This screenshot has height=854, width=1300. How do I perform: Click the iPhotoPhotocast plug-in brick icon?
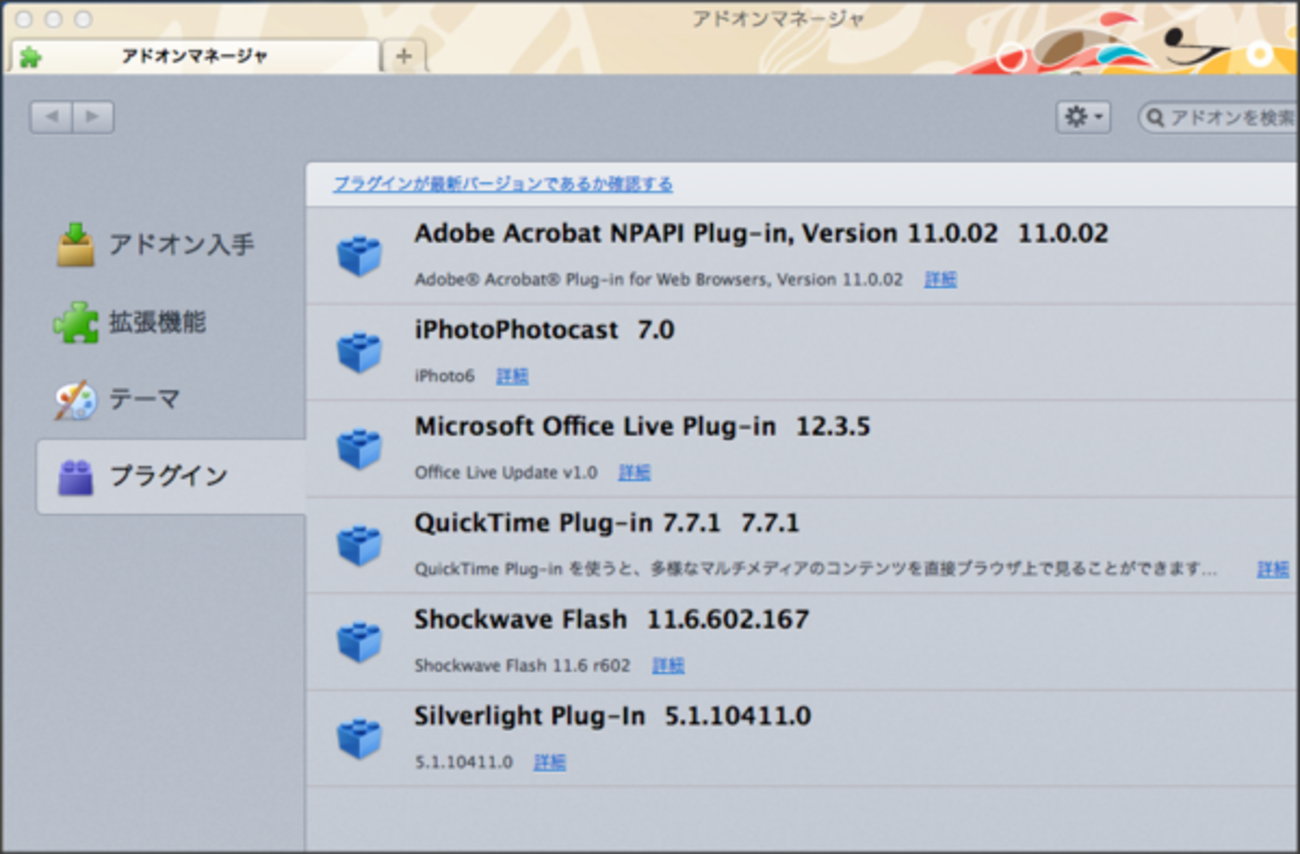click(x=359, y=352)
